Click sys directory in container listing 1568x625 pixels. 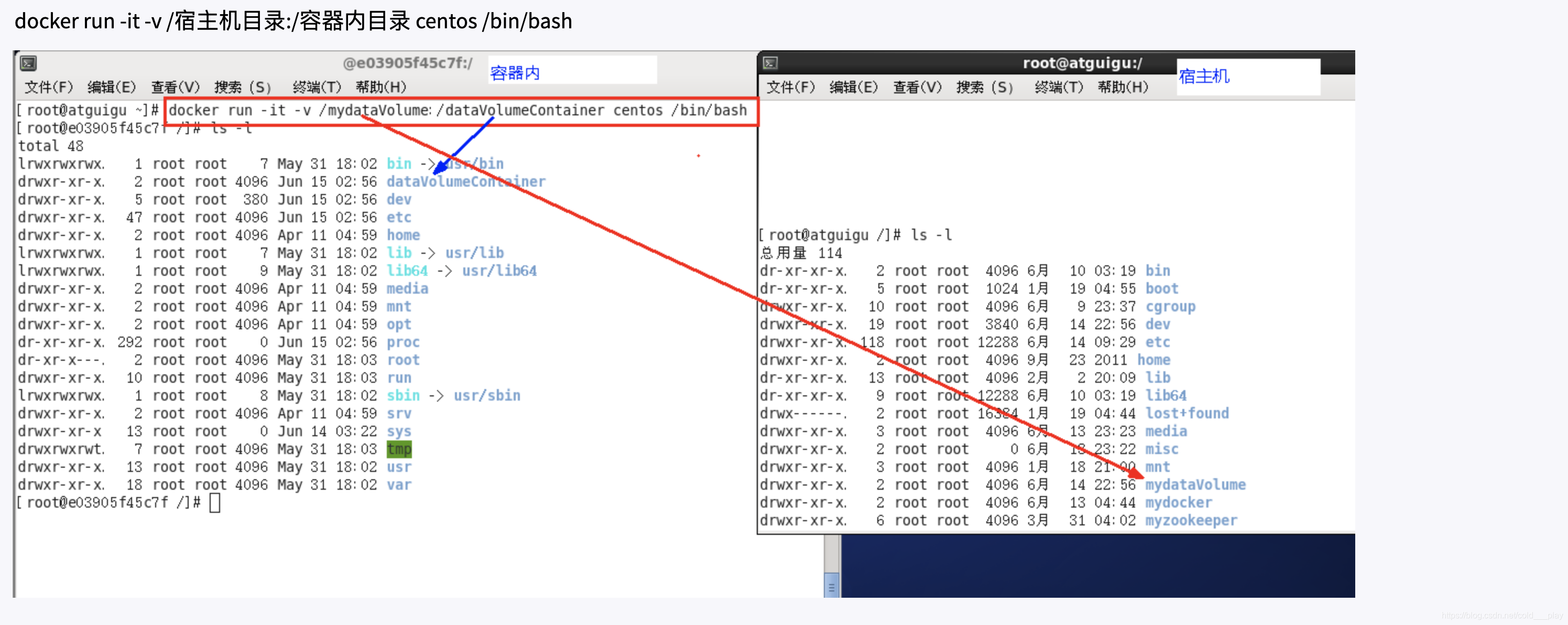(x=399, y=432)
